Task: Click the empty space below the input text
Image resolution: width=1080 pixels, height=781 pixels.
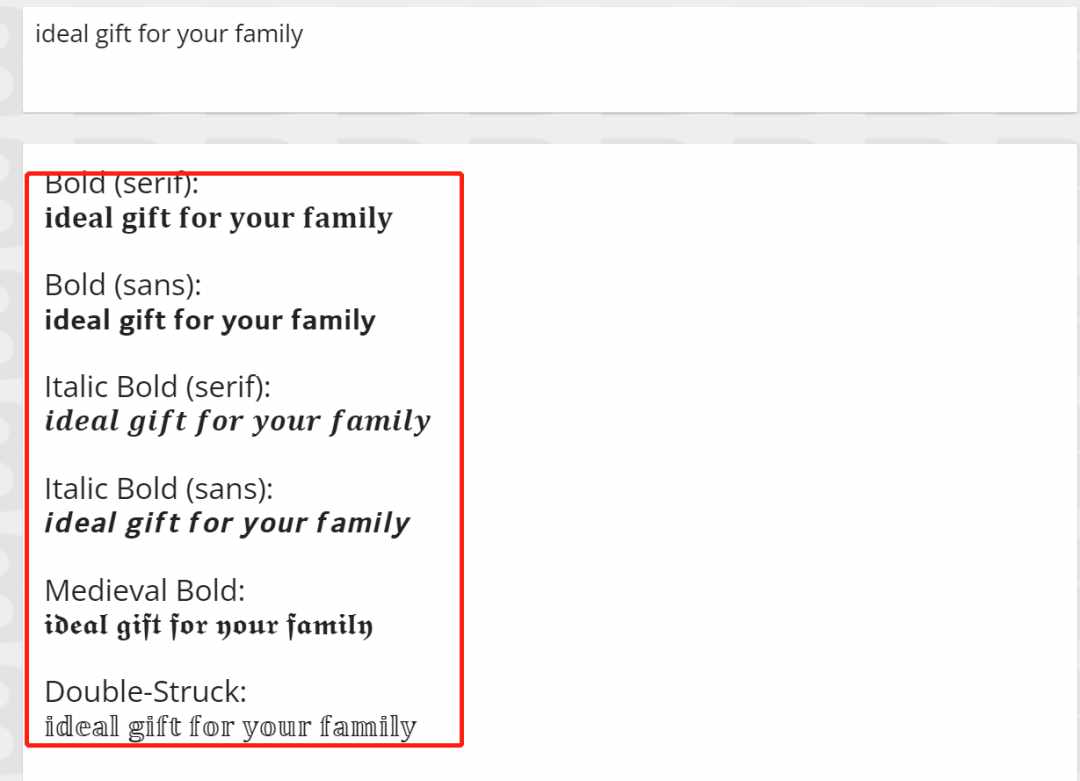Action: (x=549, y=83)
